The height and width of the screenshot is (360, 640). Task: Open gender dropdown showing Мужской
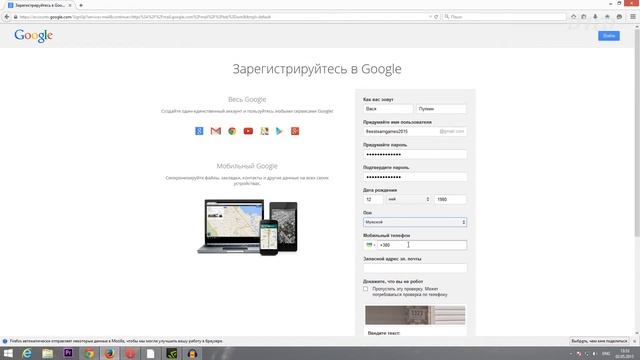415,222
